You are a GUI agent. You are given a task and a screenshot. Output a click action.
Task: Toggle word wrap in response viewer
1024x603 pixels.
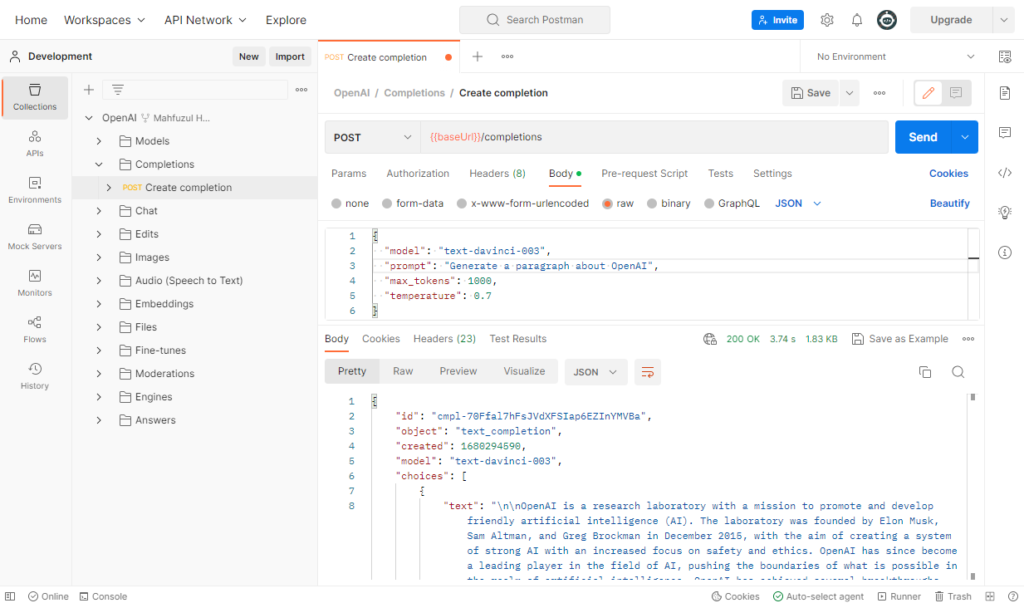647,372
